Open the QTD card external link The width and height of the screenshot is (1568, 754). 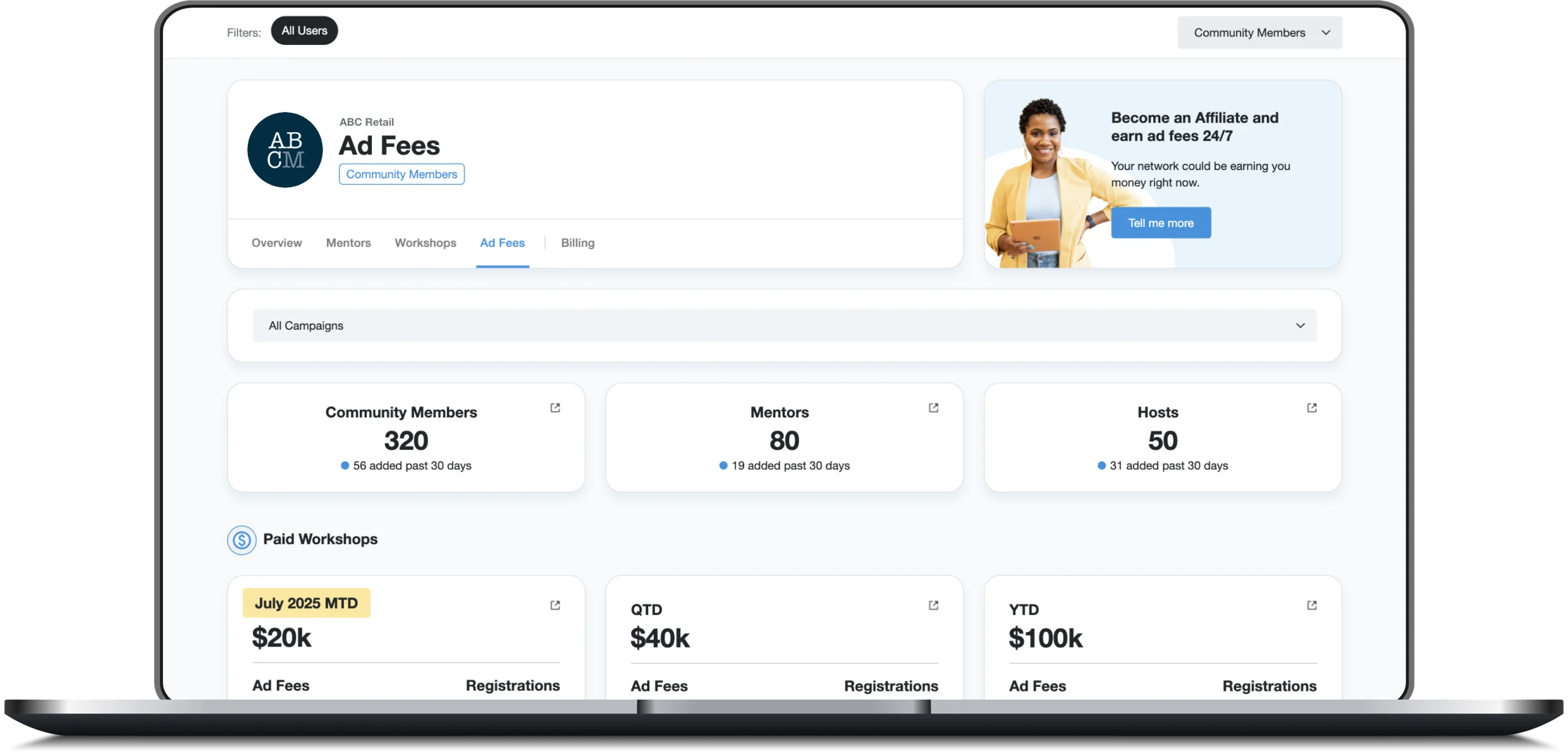933,605
